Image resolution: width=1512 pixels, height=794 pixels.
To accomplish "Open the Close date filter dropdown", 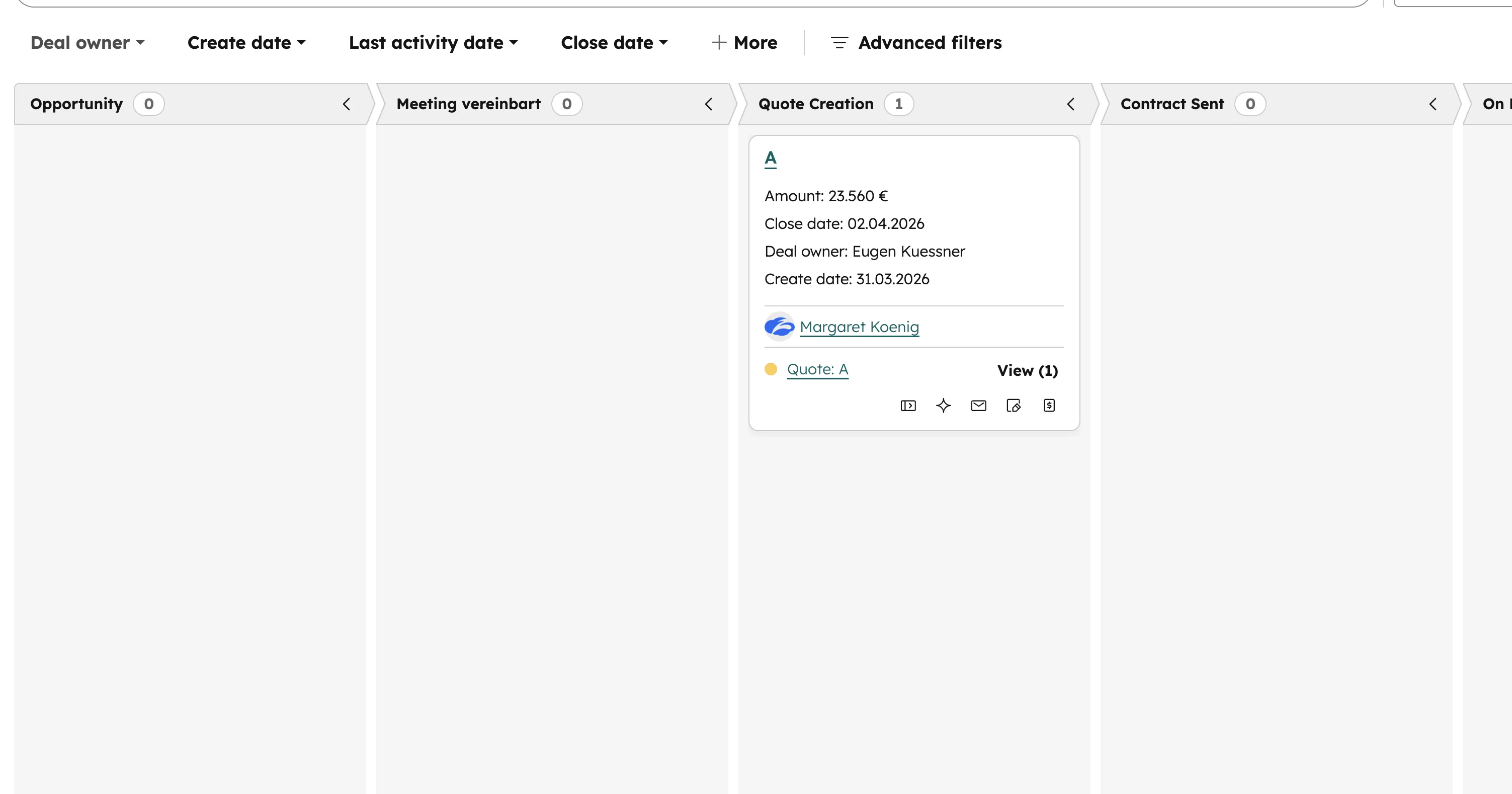I will (x=614, y=42).
